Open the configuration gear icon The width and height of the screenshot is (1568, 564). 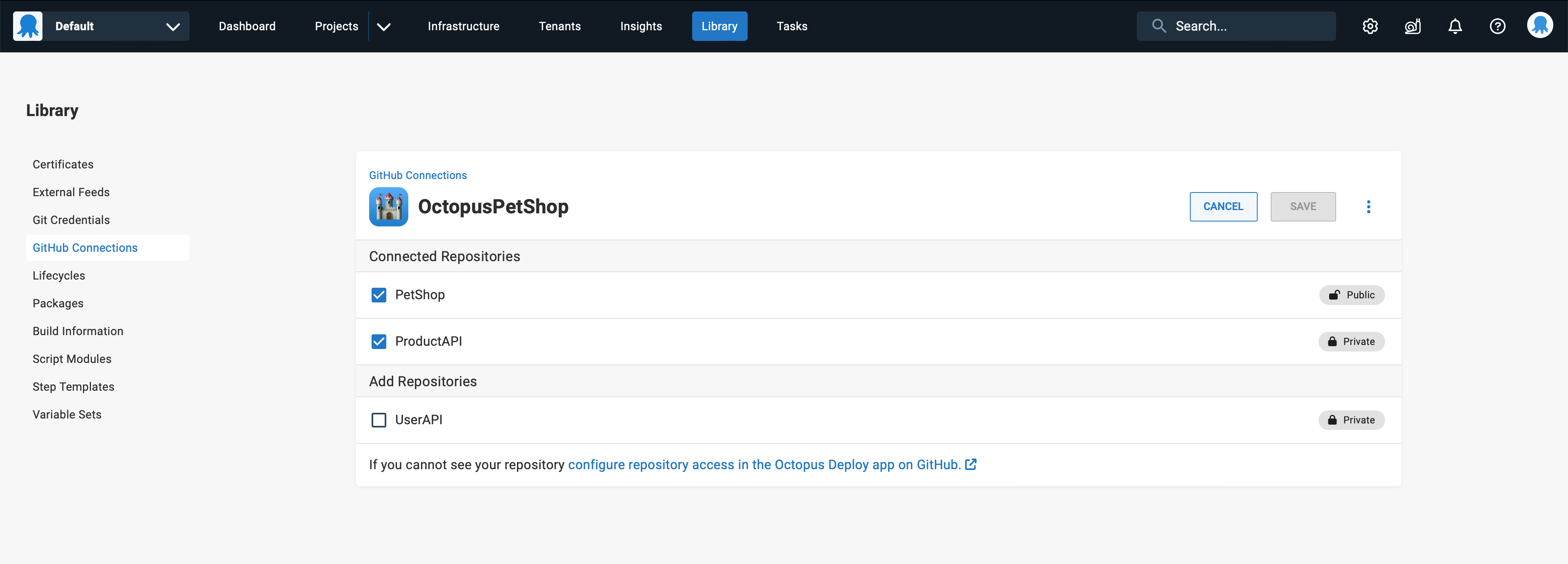tap(1370, 26)
